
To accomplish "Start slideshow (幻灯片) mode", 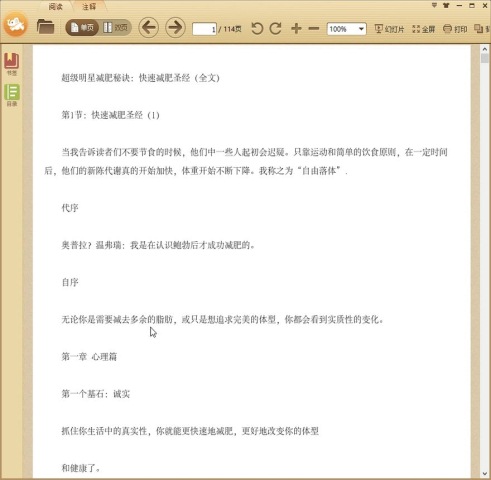I will [x=389, y=29].
